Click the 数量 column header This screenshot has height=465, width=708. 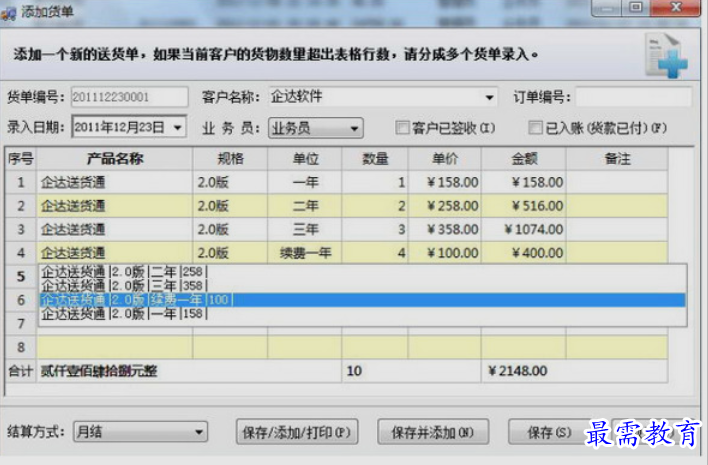tap(375, 159)
